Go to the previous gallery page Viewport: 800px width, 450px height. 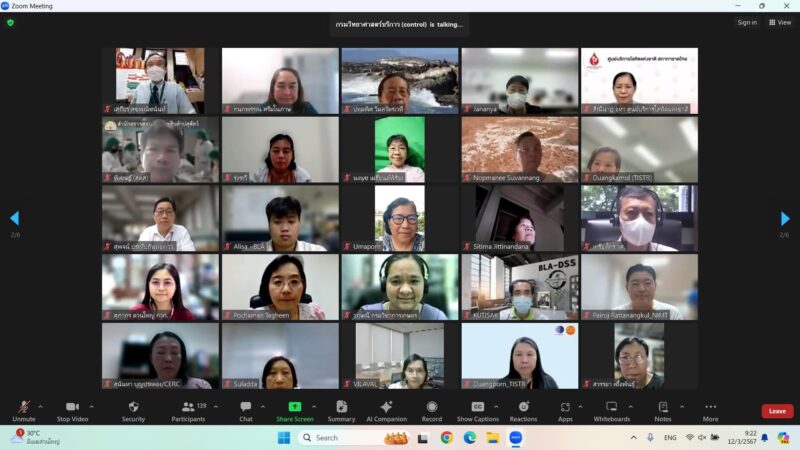pyautogui.click(x=15, y=218)
